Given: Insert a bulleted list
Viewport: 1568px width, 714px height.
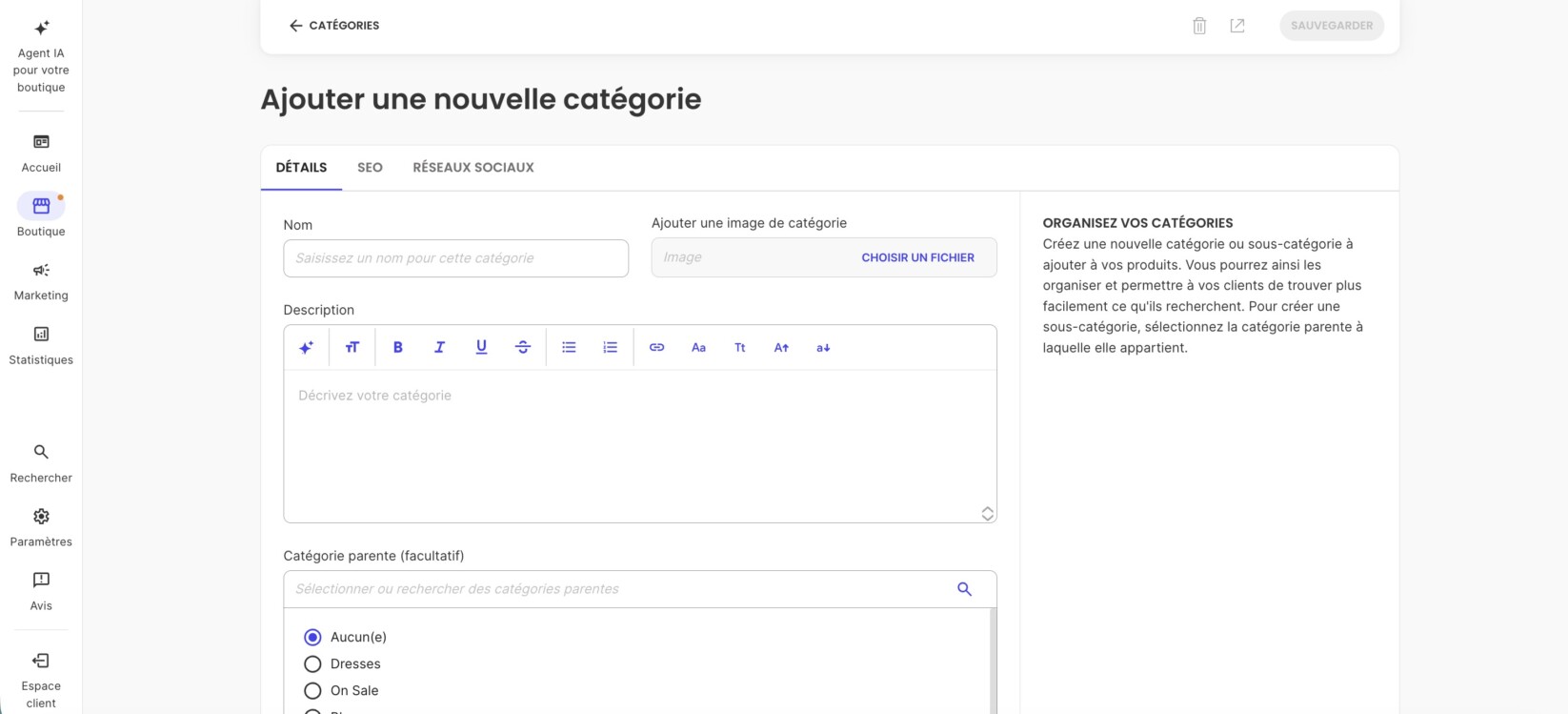Looking at the screenshot, I should (x=569, y=348).
